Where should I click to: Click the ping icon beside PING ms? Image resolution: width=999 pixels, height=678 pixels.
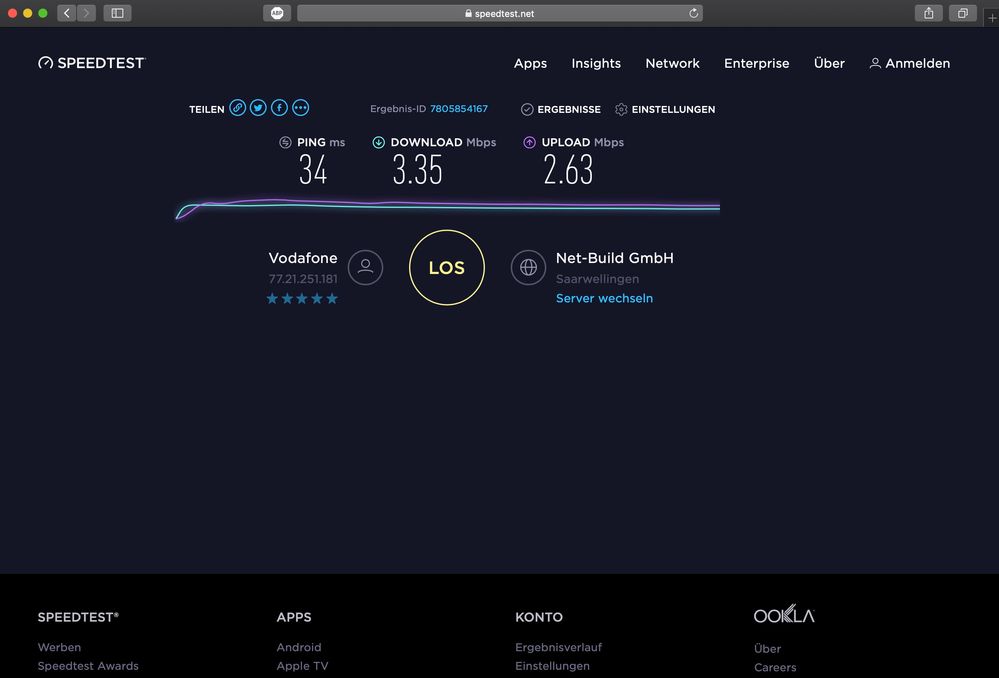pyautogui.click(x=285, y=142)
